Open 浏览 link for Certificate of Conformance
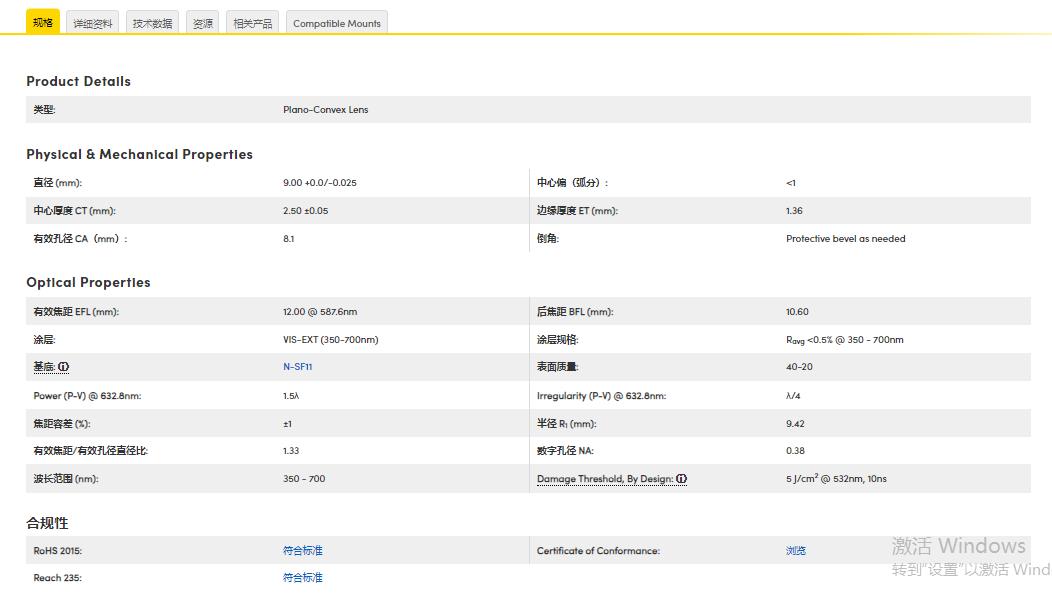Viewport: 1052px width, 606px height. [x=796, y=550]
